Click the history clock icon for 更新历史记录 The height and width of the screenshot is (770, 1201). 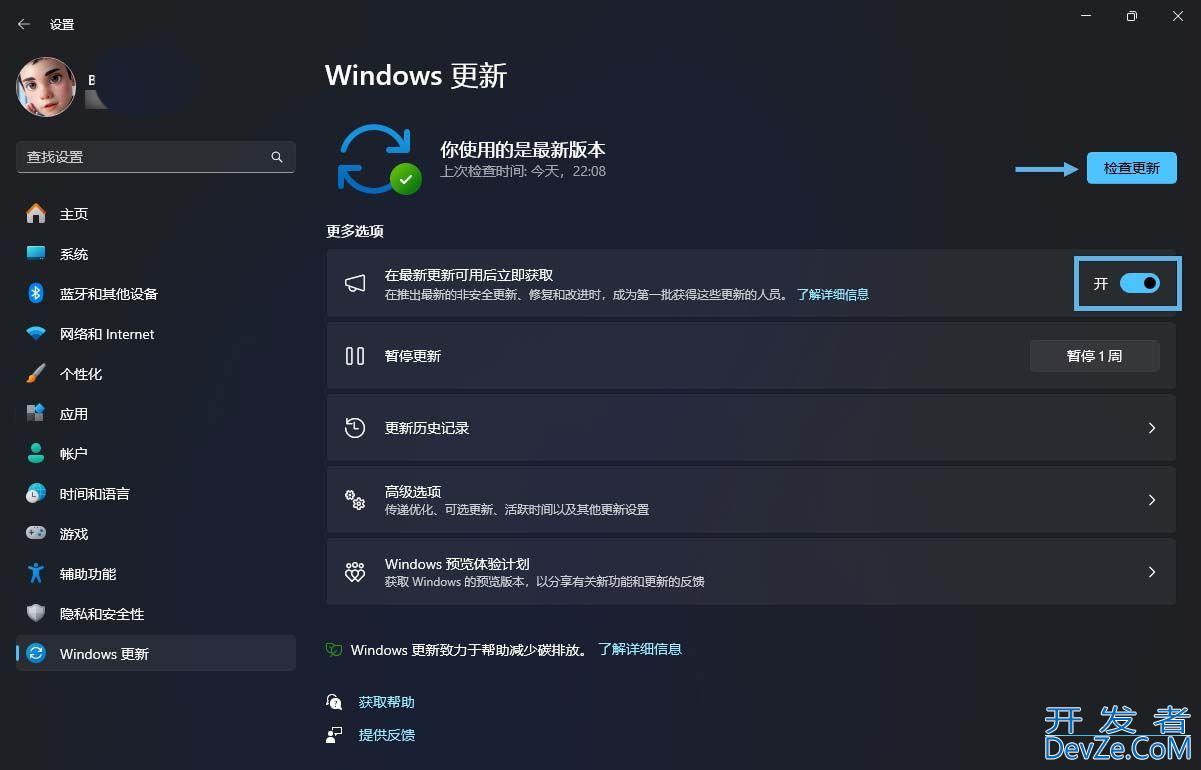coord(355,428)
